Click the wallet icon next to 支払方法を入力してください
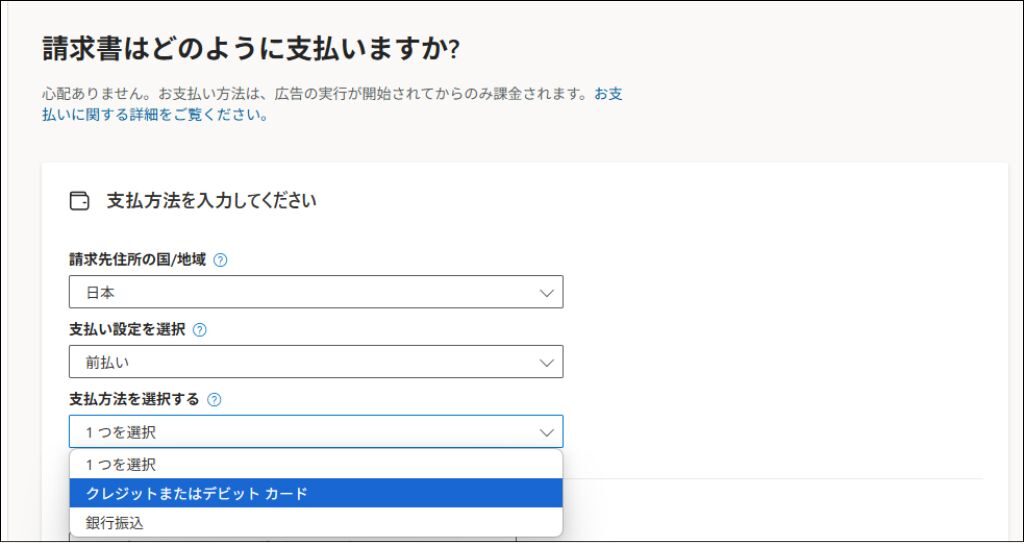 [80, 201]
